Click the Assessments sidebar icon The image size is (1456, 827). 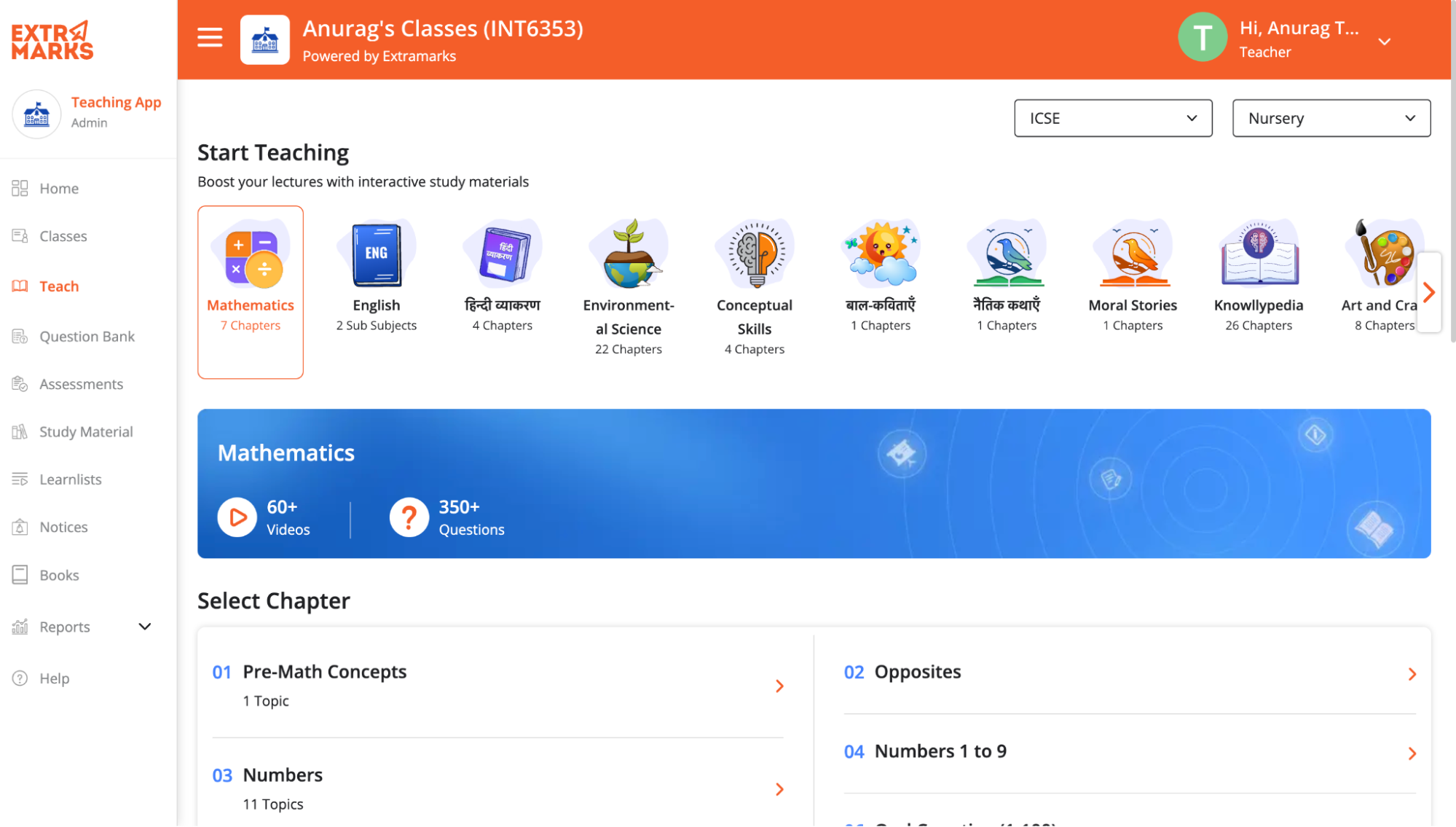tap(20, 384)
